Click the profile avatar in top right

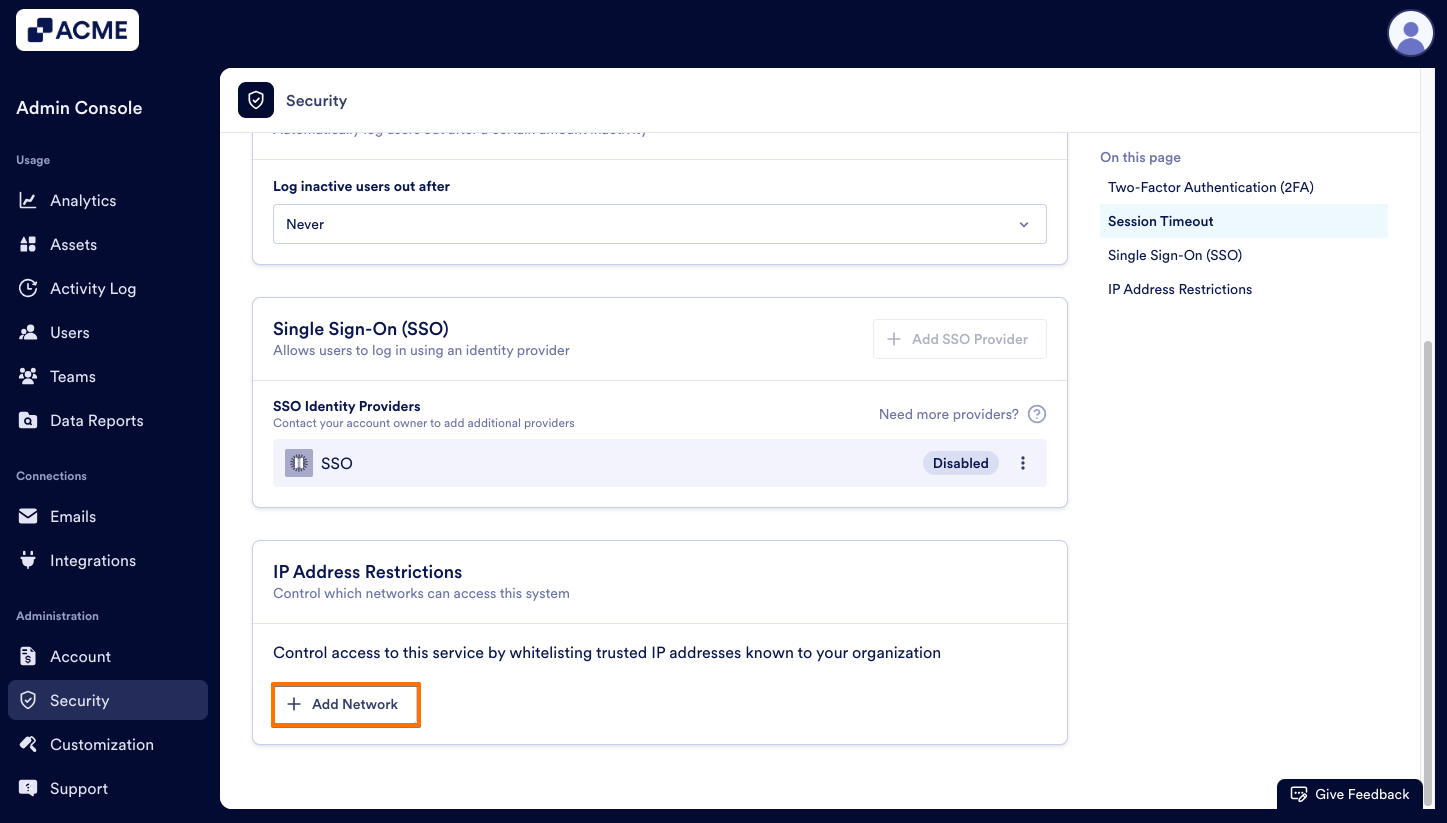1411,33
